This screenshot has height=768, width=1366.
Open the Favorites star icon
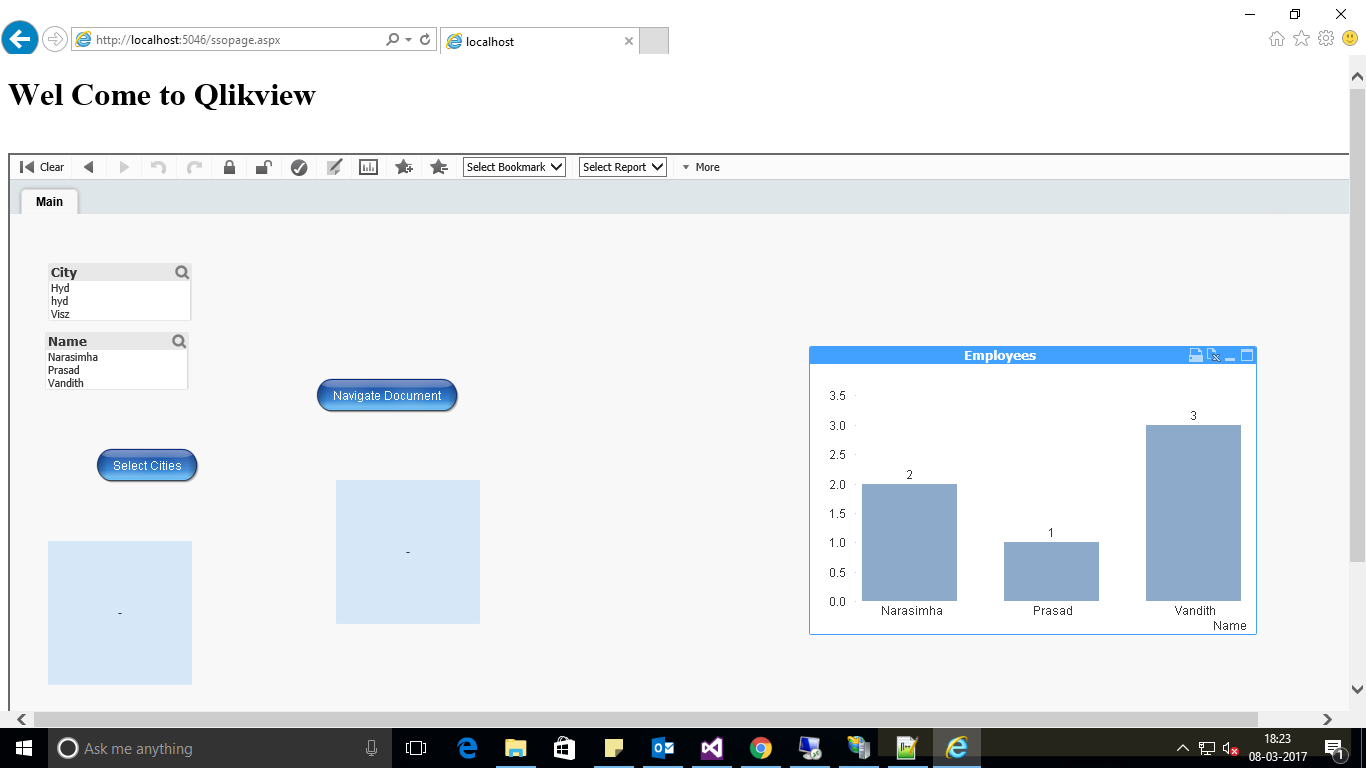(x=1301, y=39)
